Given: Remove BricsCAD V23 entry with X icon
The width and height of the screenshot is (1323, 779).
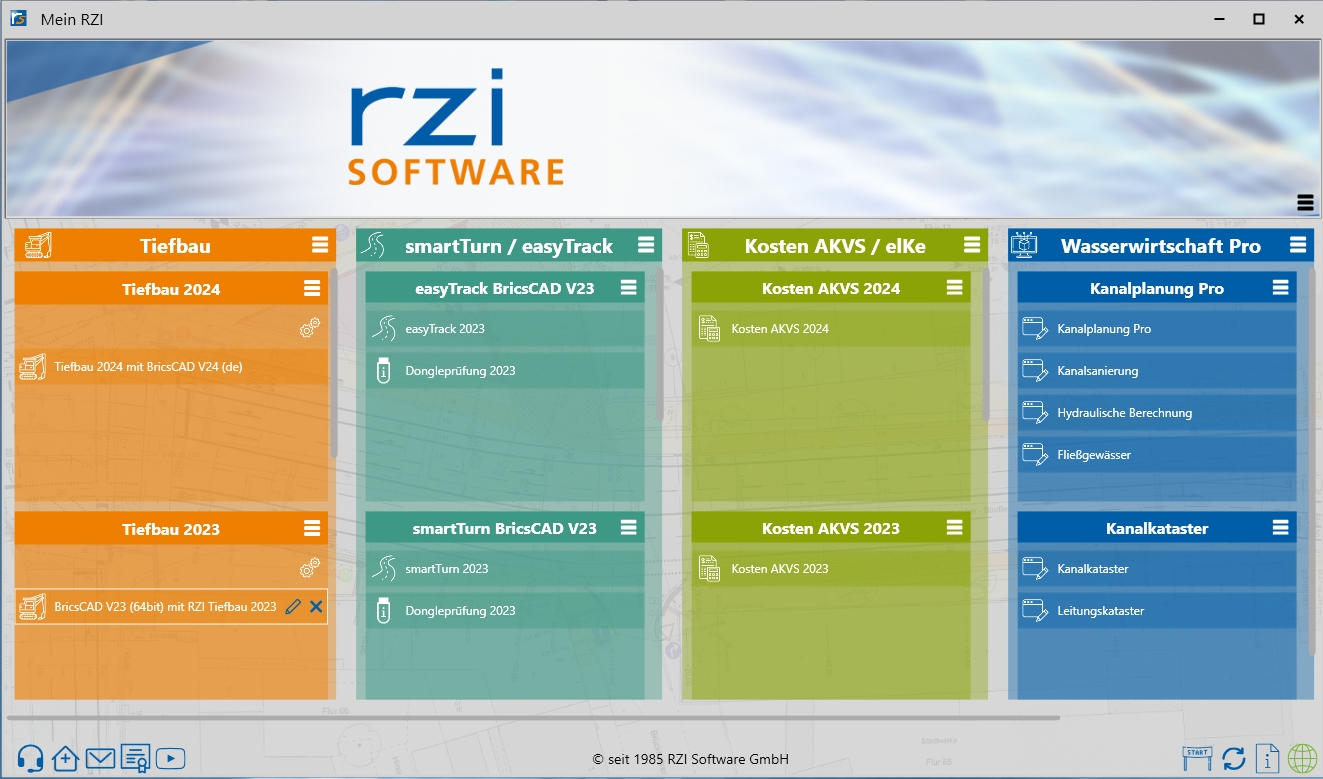Looking at the screenshot, I should click(x=316, y=606).
